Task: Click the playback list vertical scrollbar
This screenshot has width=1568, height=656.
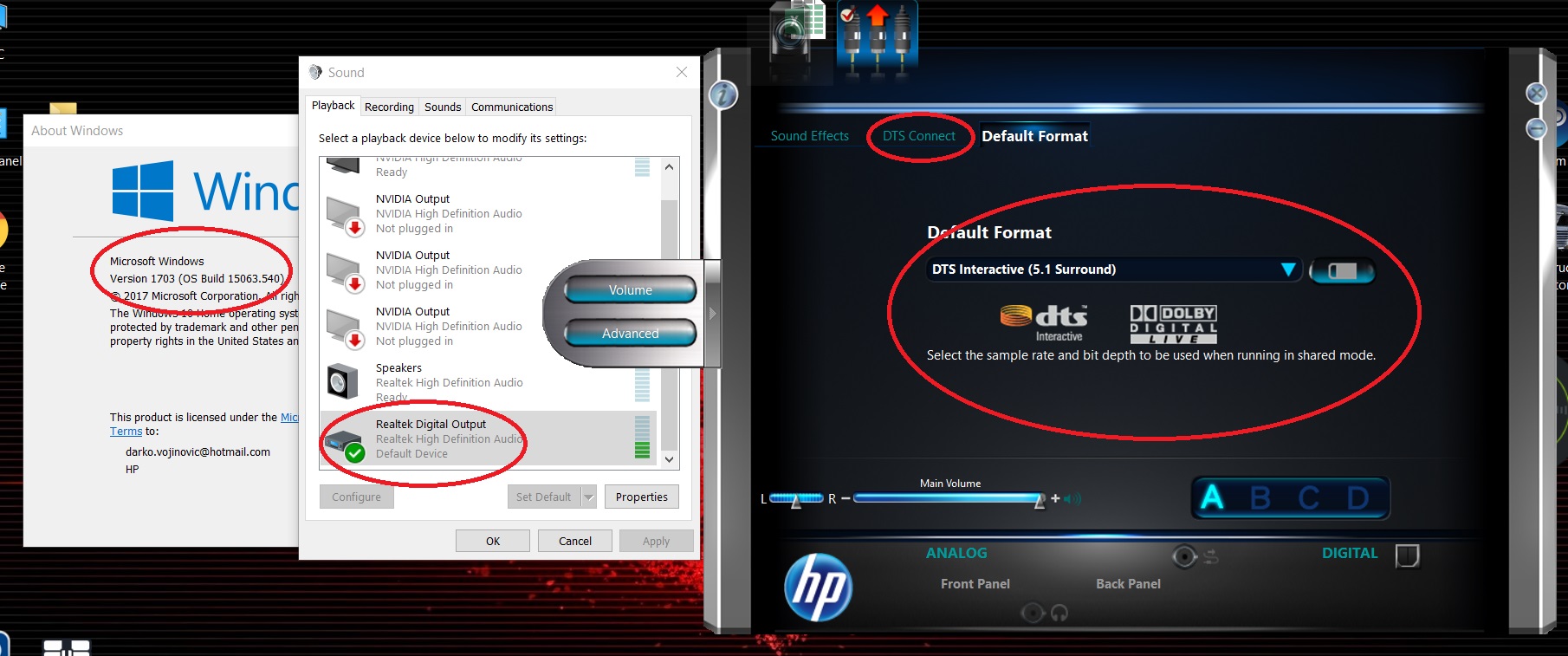Action: pos(669,313)
